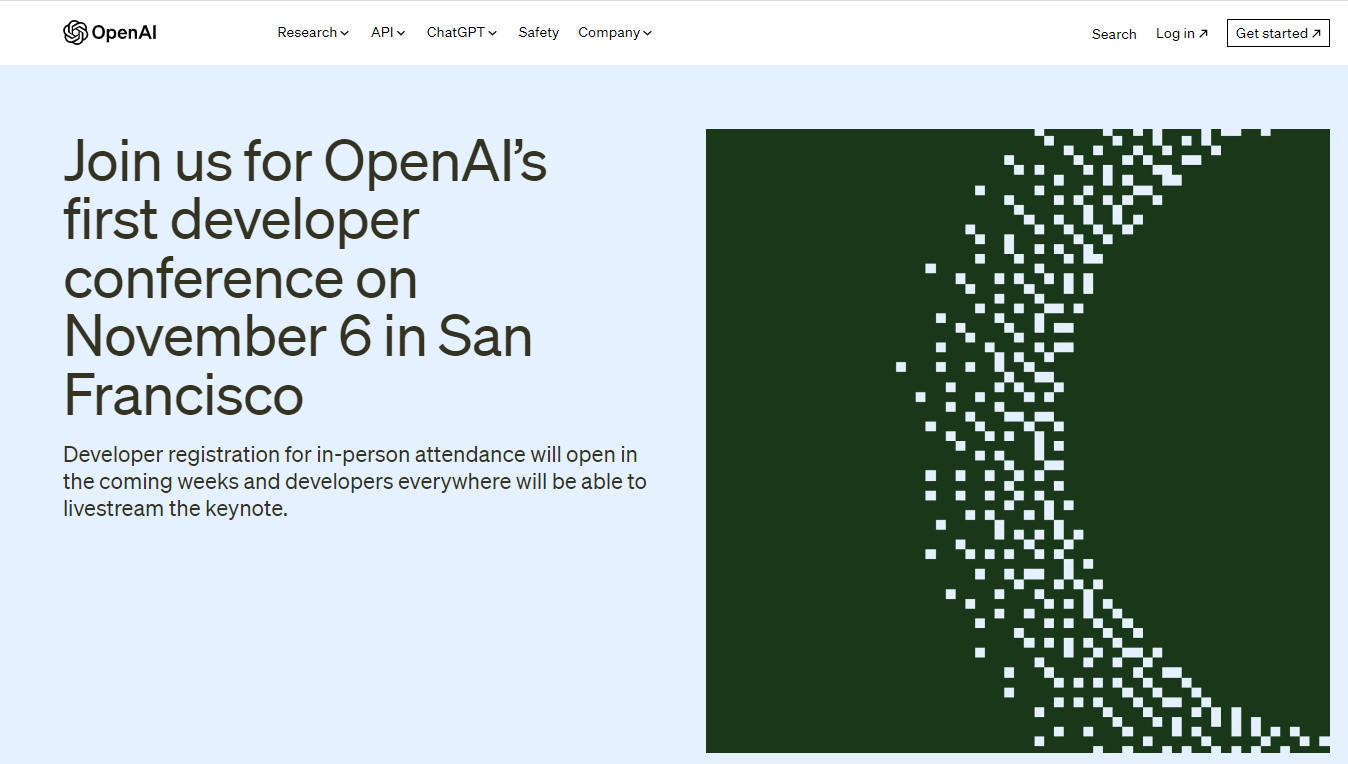This screenshot has height=764, width=1348.
Task: Open the Research dropdown menu
Action: (x=313, y=33)
